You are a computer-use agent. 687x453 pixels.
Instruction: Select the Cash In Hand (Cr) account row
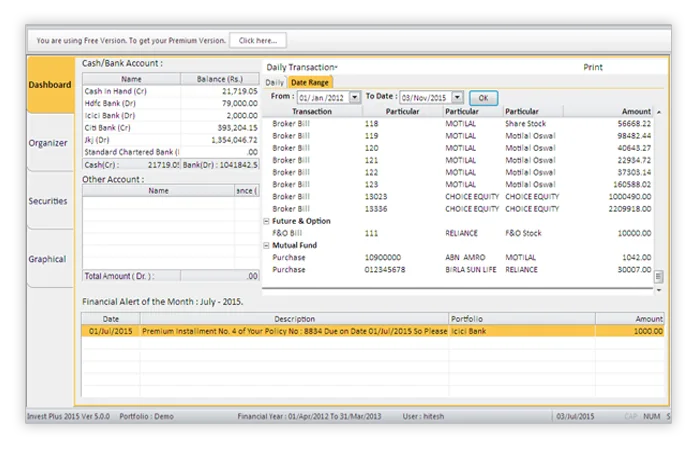171,91
